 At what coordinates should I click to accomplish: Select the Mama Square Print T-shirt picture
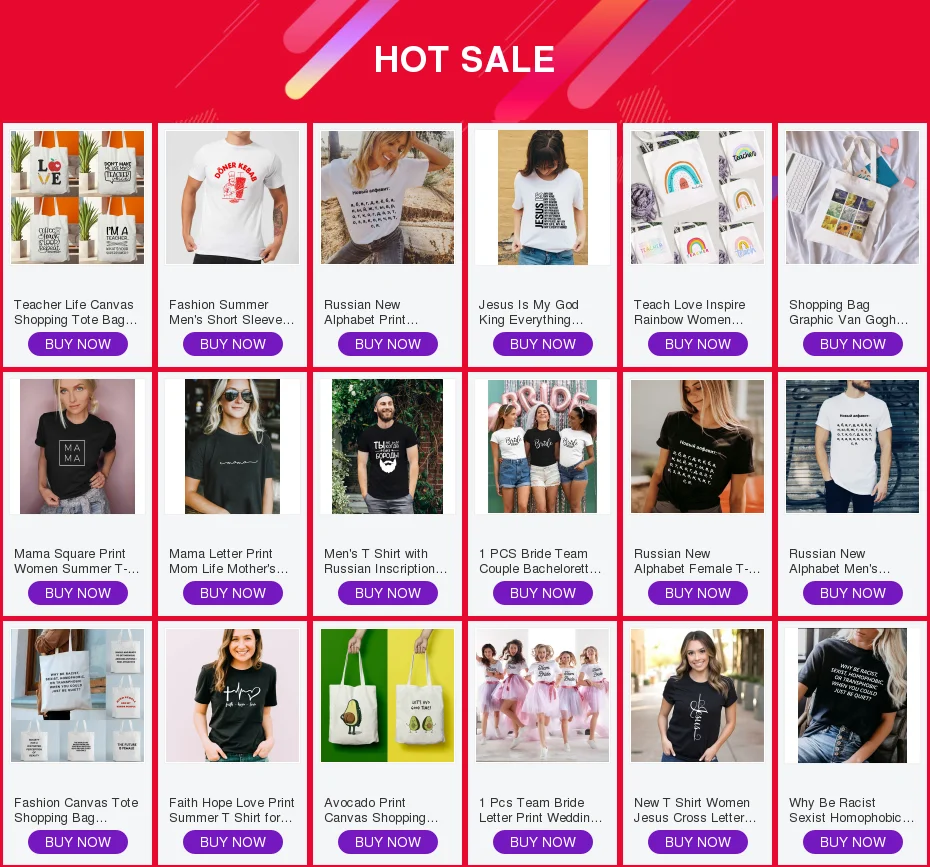click(x=77, y=446)
